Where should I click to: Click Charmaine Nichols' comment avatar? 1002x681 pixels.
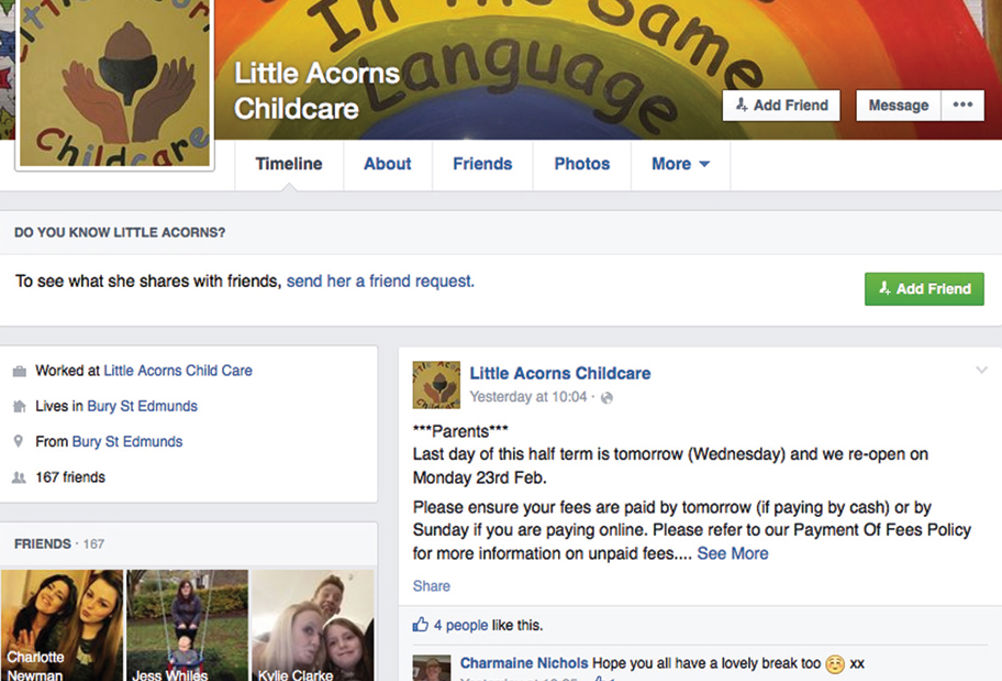(431, 668)
